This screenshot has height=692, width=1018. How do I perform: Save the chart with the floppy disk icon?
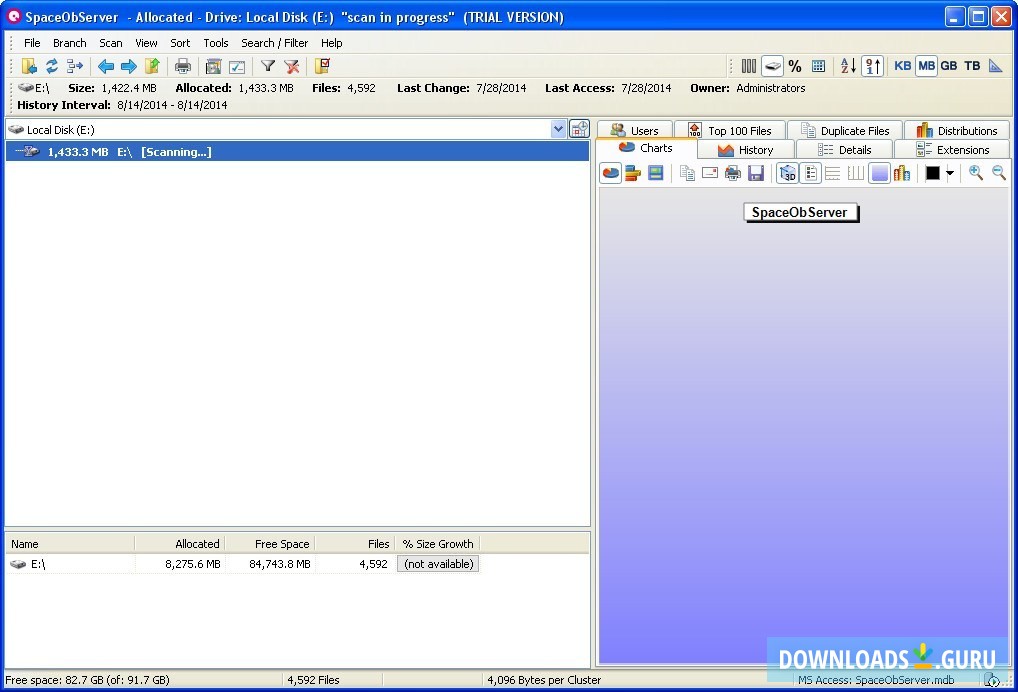coord(756,173)
